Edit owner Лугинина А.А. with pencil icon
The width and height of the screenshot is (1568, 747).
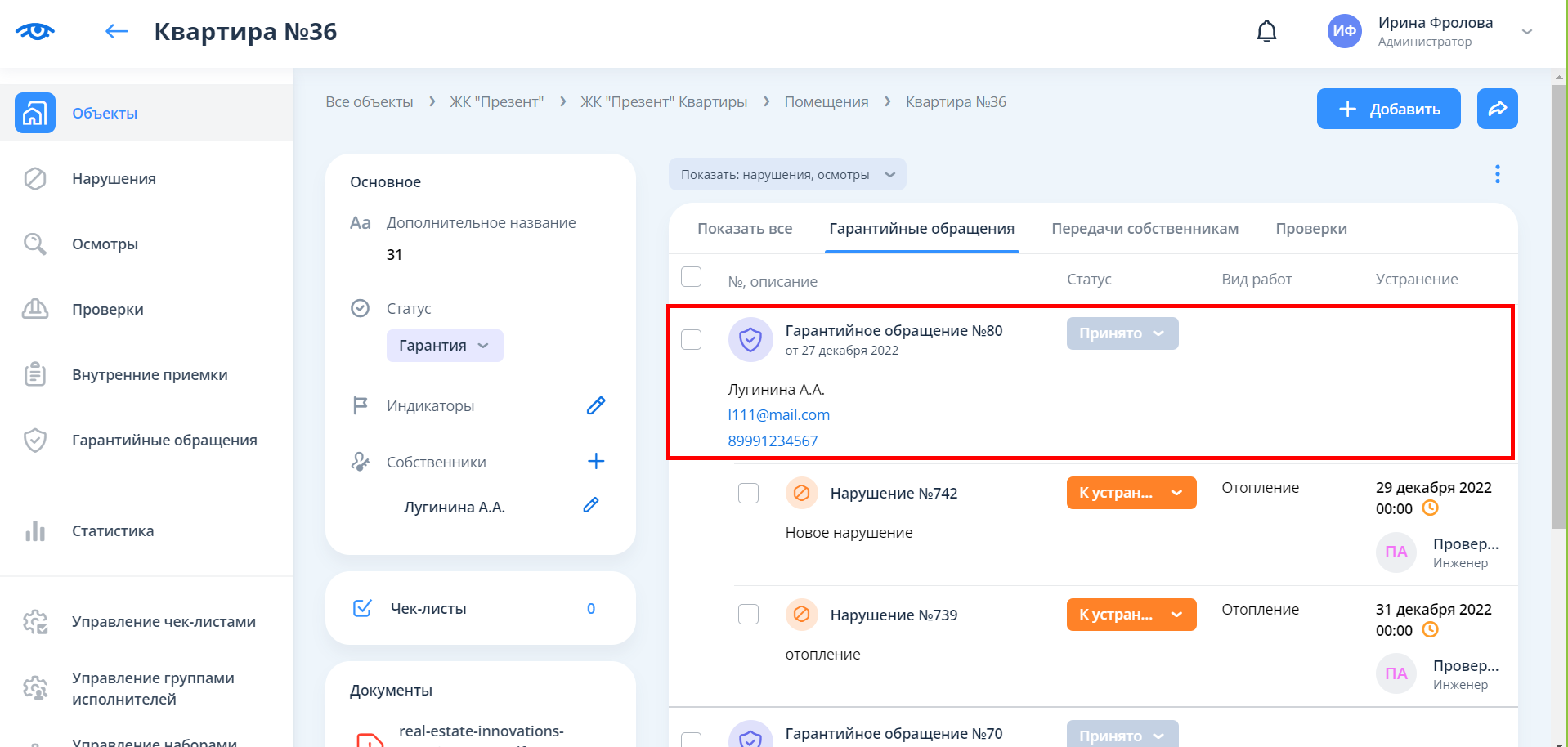[x=591, y=506]
